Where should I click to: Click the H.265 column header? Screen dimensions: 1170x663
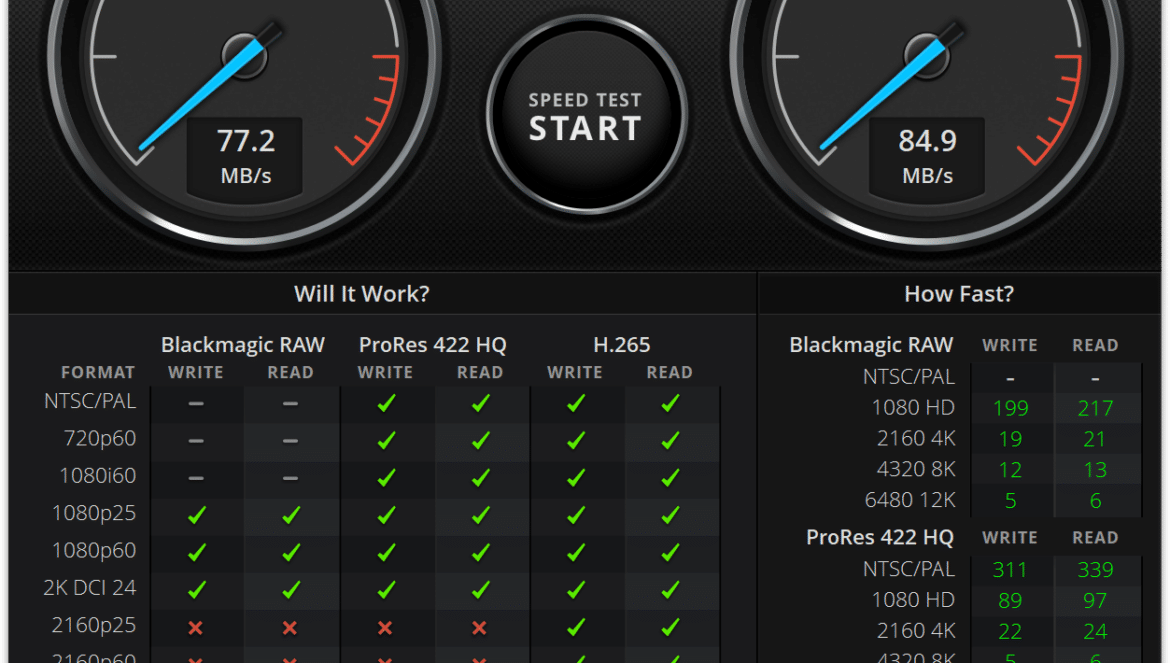[x=622, y=345]
